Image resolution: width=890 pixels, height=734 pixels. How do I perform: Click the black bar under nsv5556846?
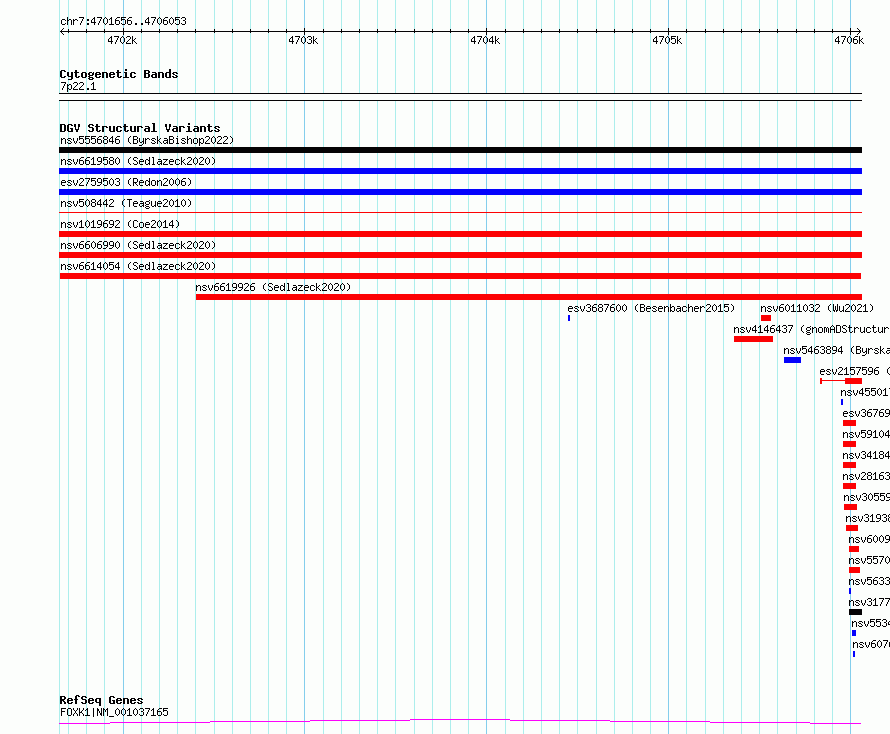tap(460, 150)
